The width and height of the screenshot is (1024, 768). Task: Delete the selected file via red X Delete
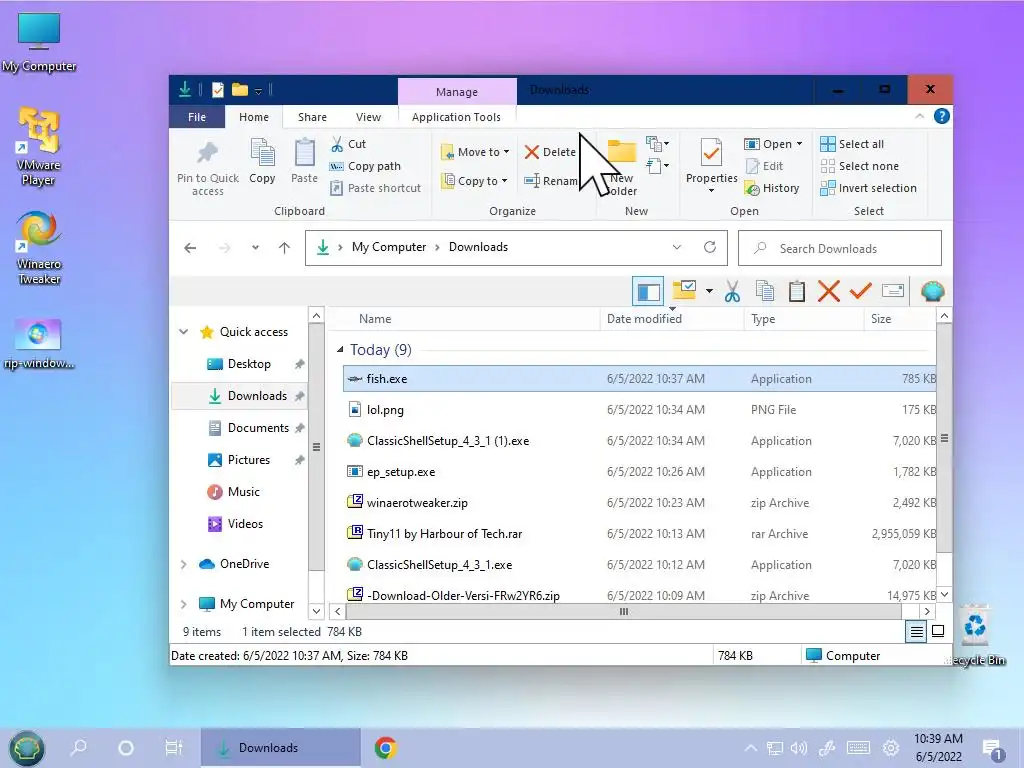click(x=550, y=152)
